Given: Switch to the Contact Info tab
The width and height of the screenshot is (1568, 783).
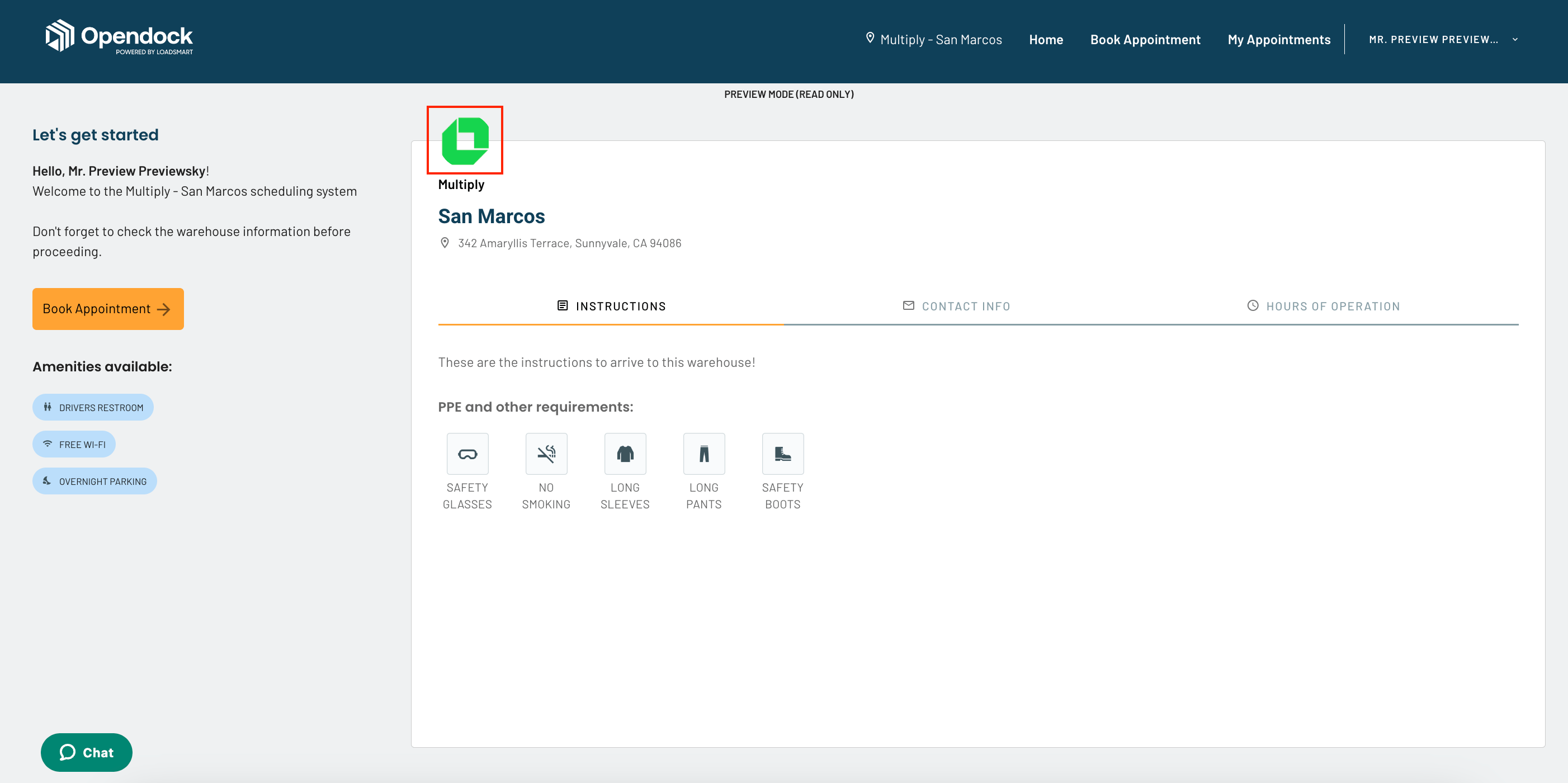Looking at the screenshot, I should (x=956, y=306).
